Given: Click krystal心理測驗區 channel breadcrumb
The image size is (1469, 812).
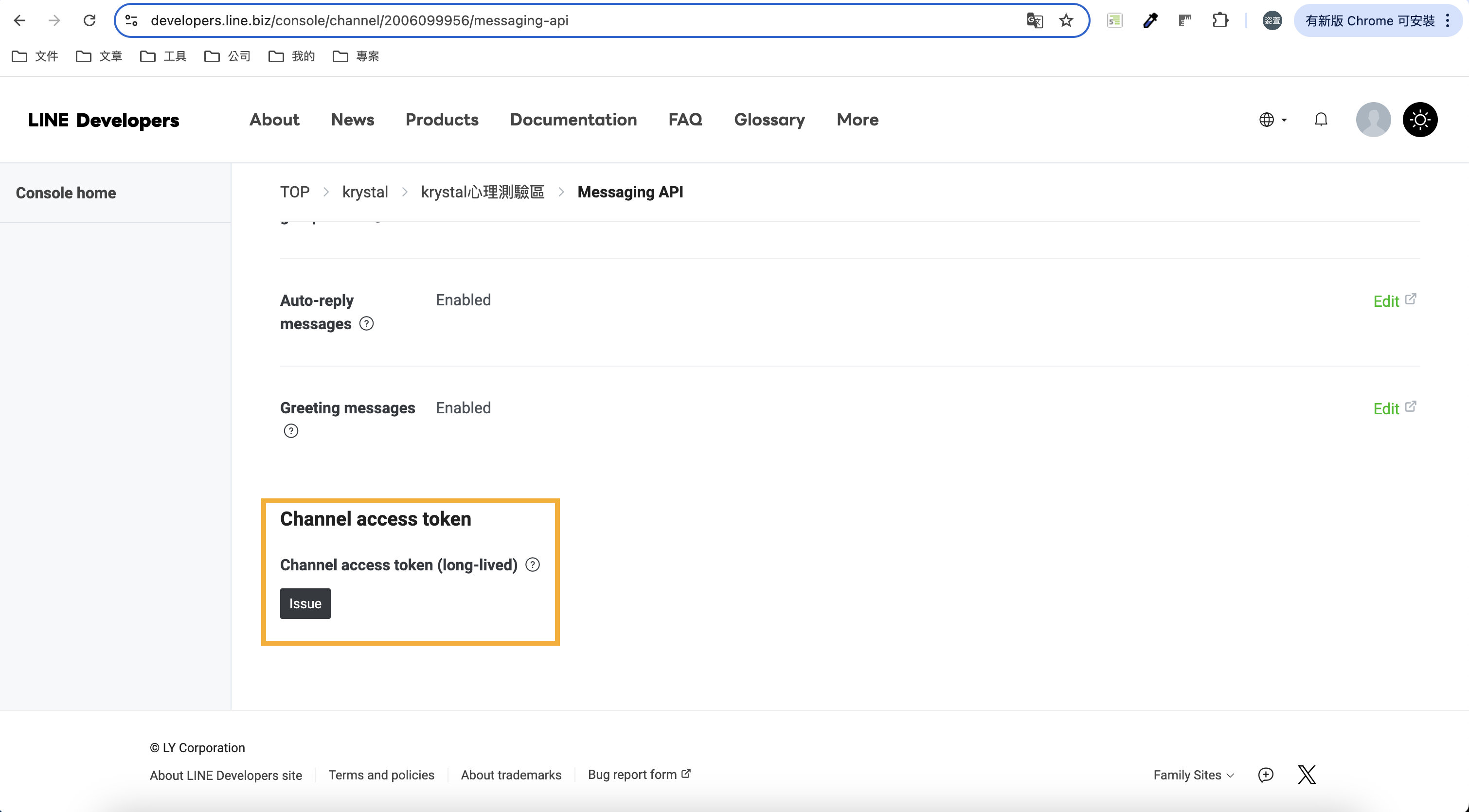Looking at the screenshot, I should click(x=483, y=192).
